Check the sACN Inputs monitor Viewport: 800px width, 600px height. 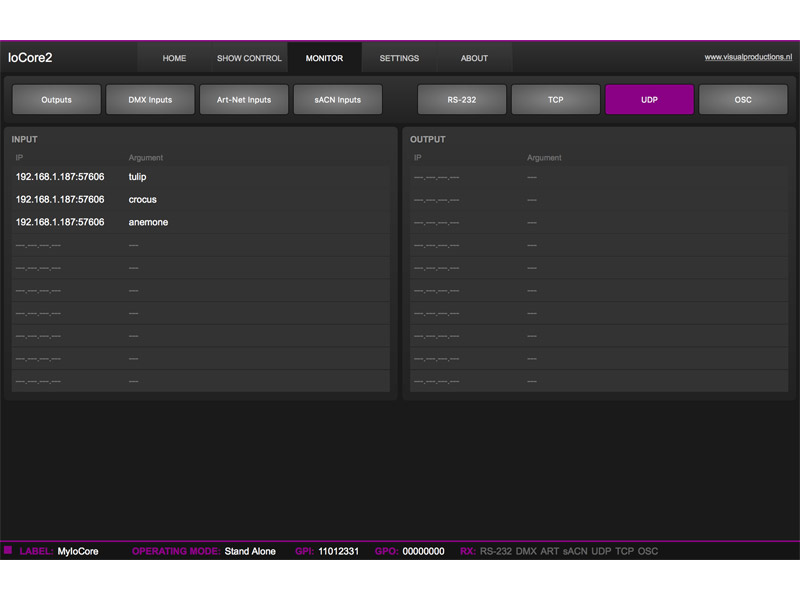(337, 99)
